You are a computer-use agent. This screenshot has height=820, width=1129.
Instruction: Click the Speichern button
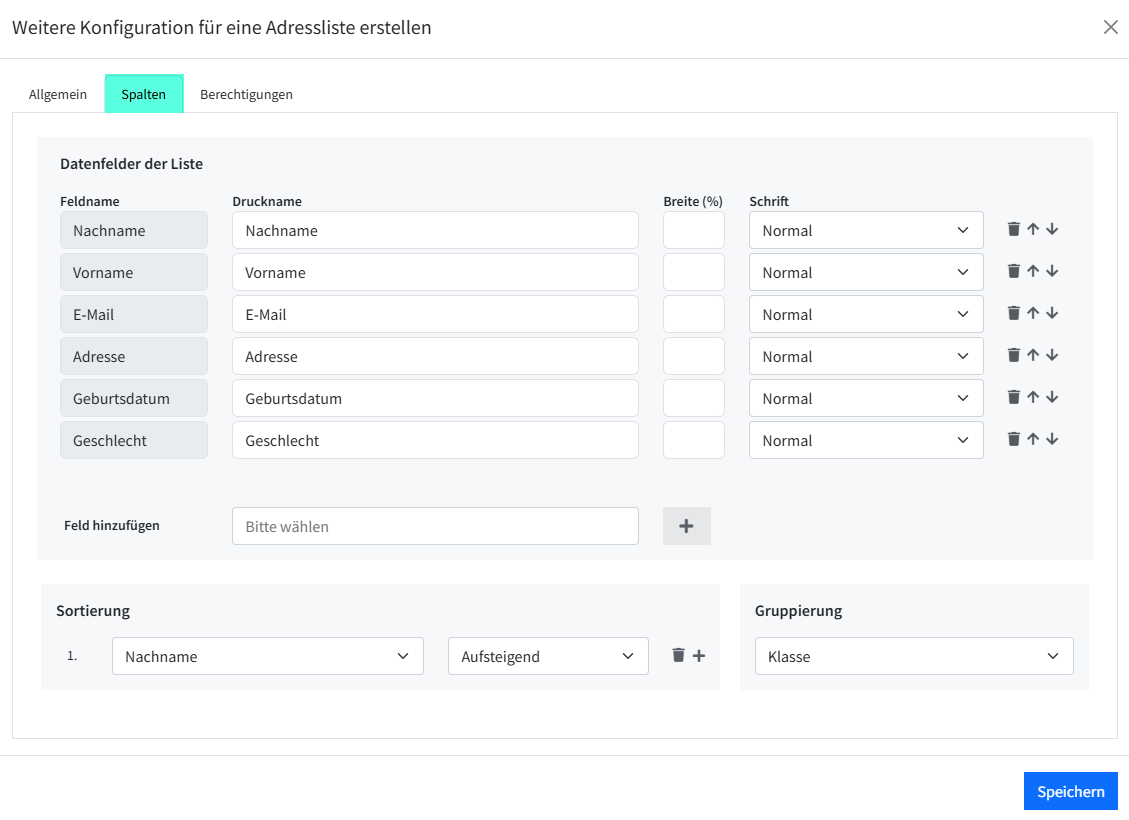click(1070, 791)
